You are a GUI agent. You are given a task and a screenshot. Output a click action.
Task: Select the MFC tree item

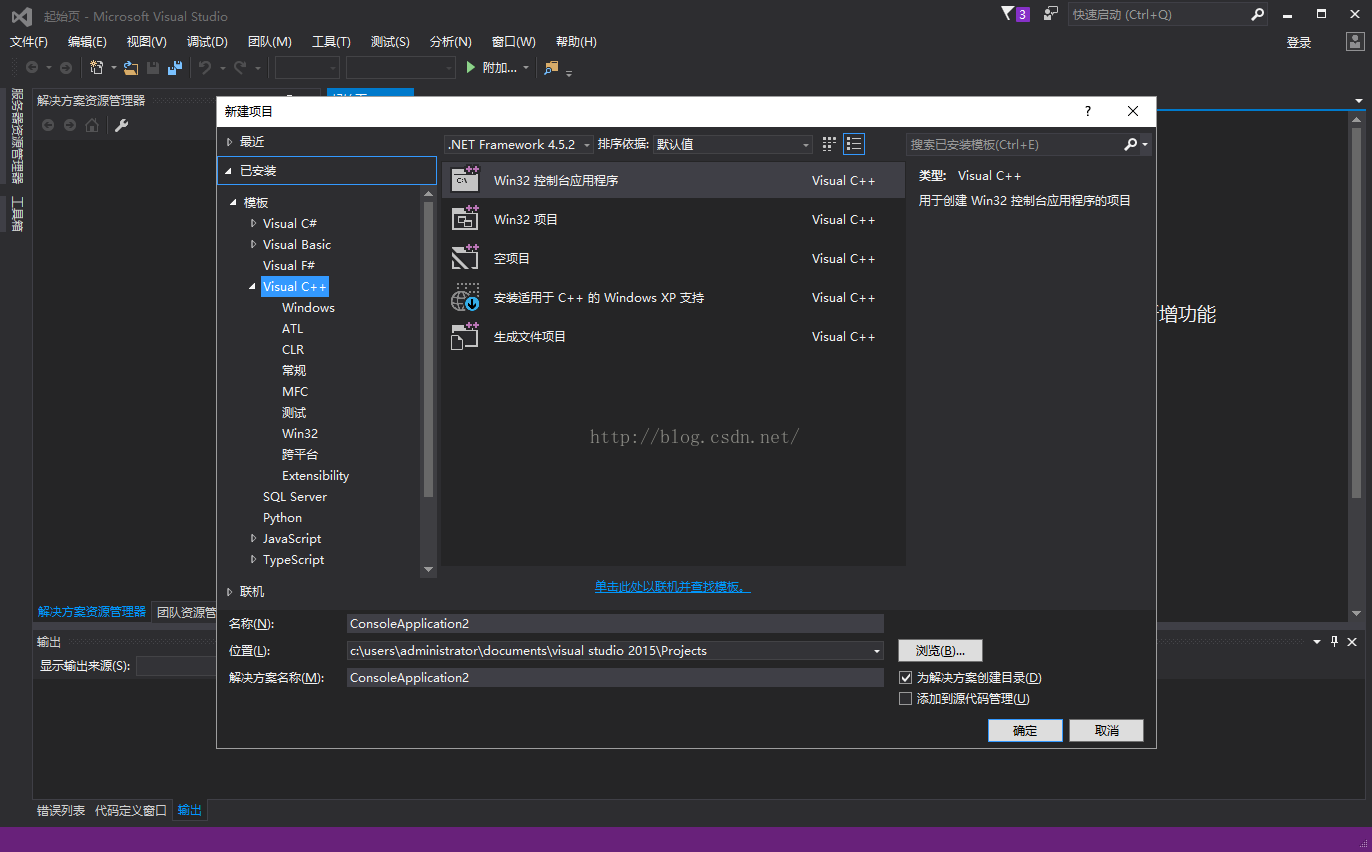click(295, 392)
